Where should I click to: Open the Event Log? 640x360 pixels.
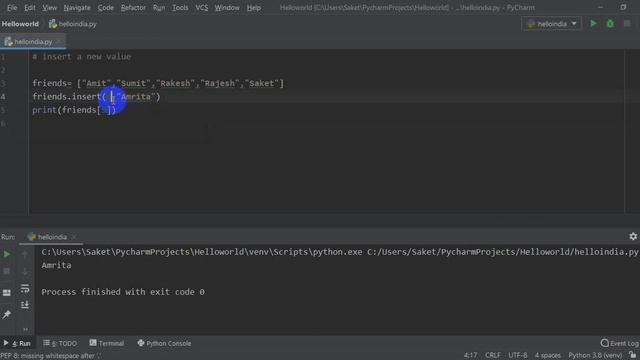(x=620, y=343)
